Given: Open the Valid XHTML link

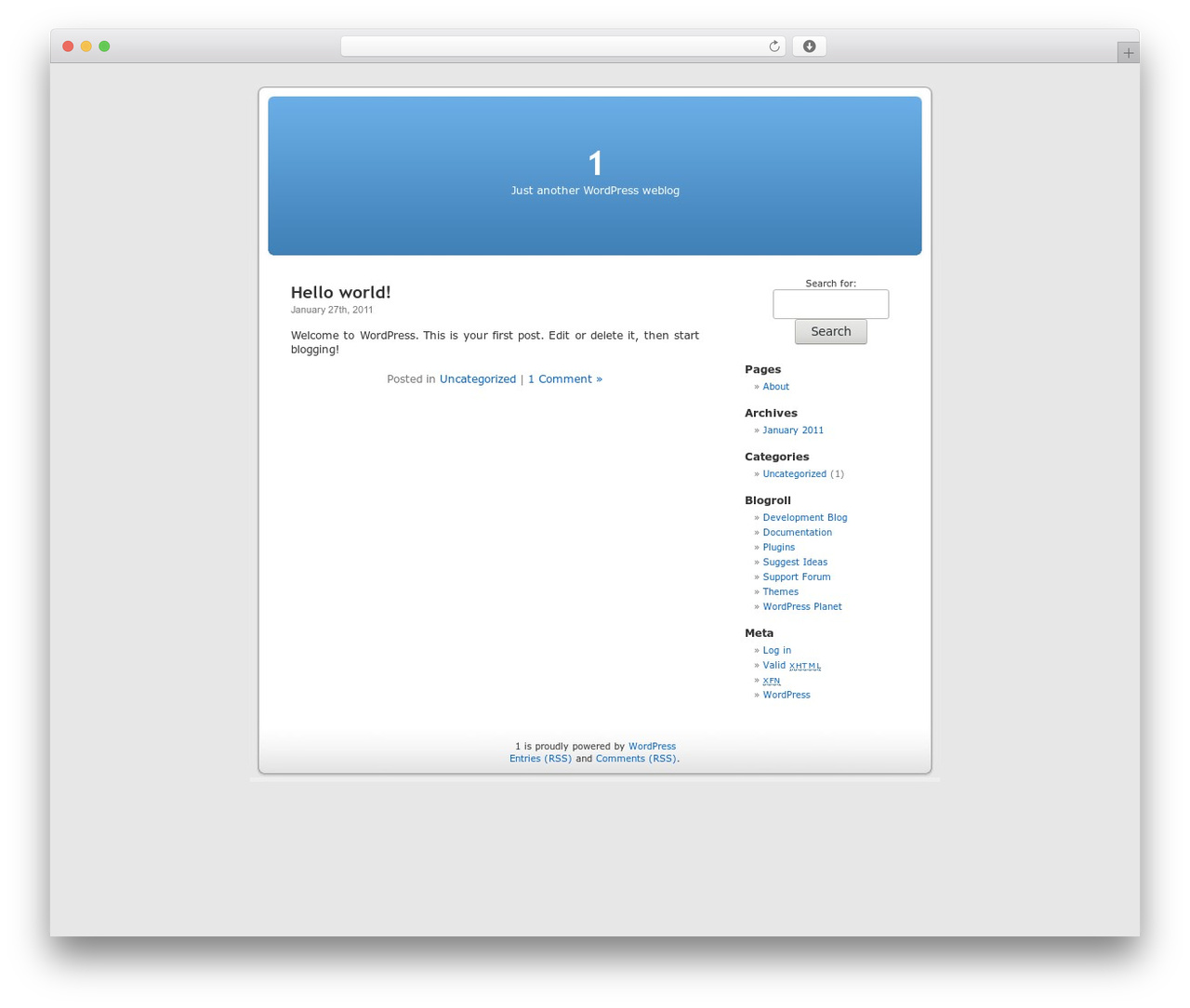Looking at the screenshot, I should pos(792,666).
